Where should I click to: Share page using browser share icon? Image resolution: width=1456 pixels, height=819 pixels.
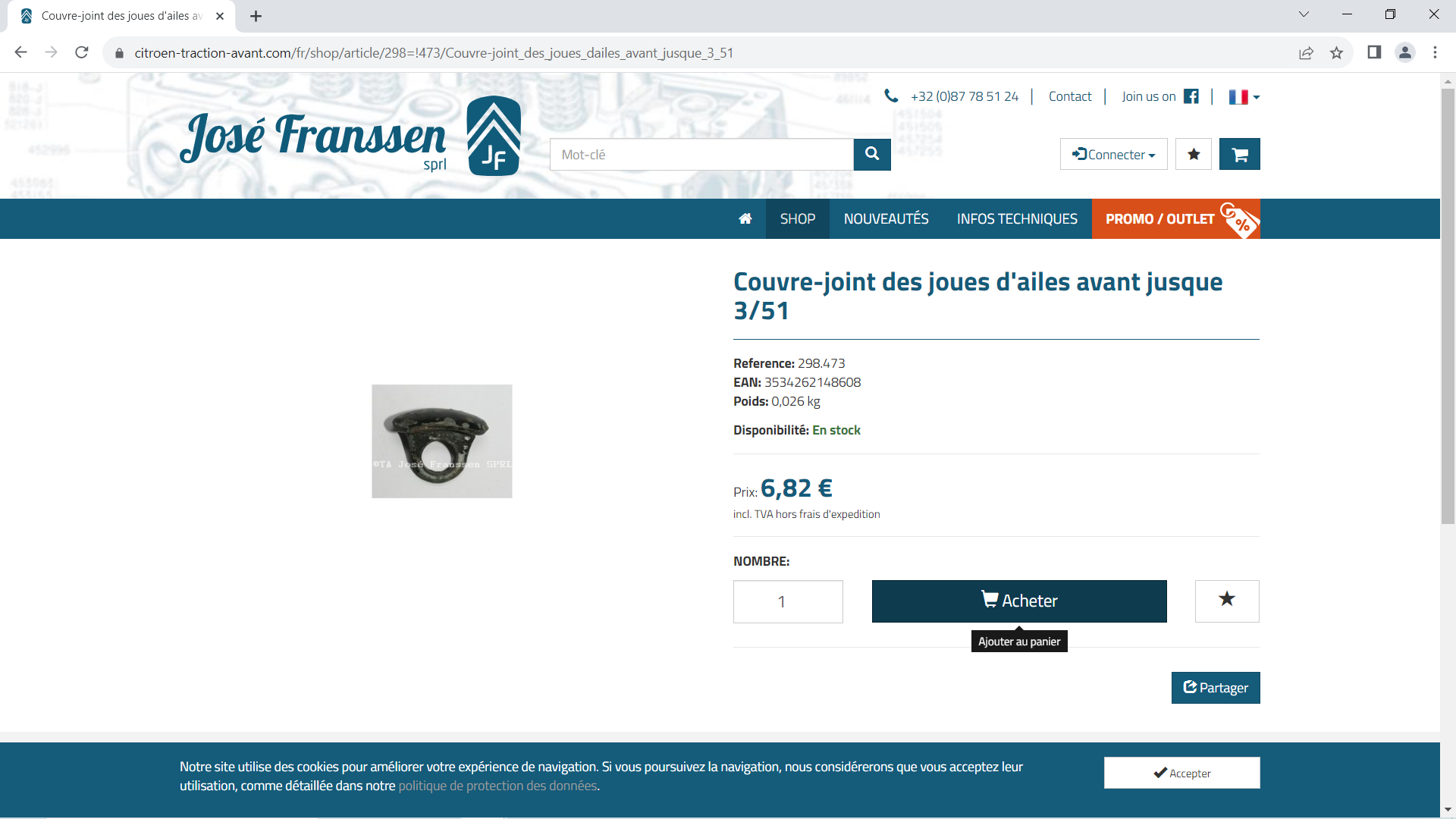[x=1306, y=52]
